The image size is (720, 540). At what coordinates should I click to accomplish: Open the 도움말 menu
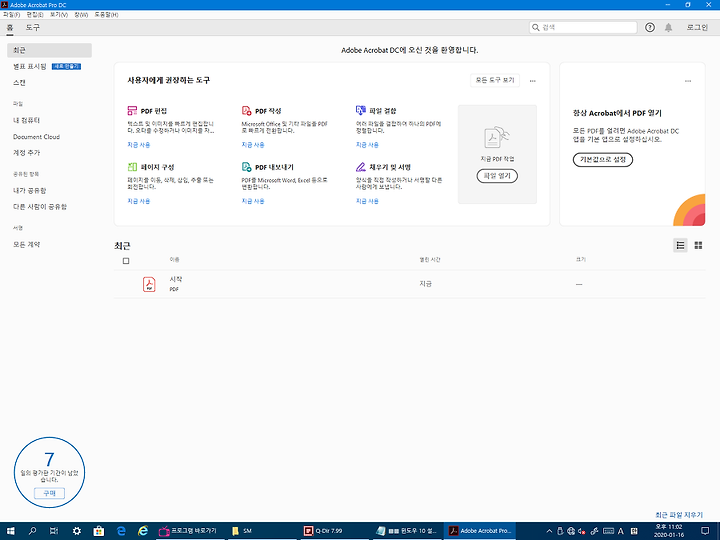[x=107, y=15]
